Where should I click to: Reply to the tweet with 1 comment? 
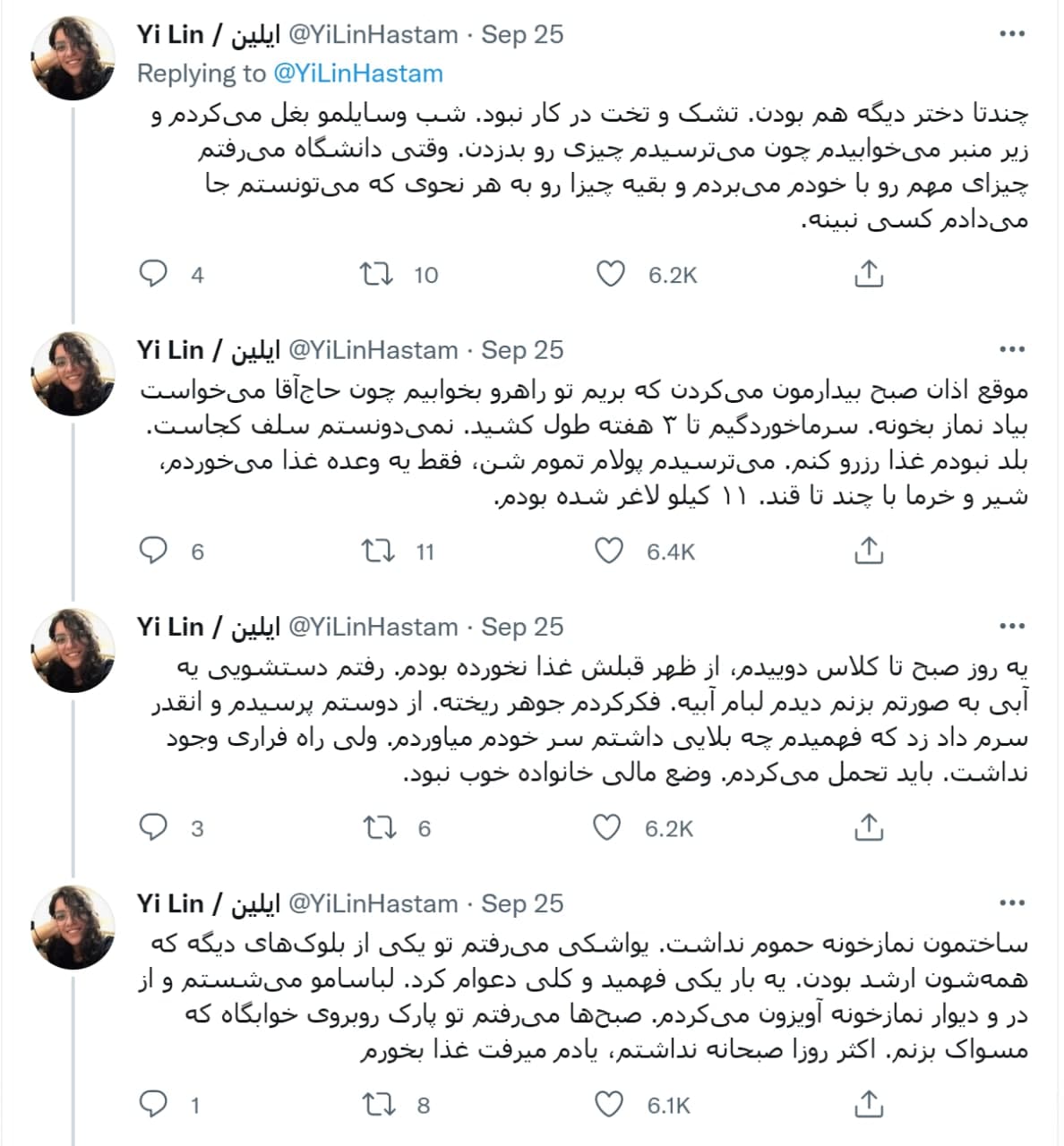tap(153, 1105)
